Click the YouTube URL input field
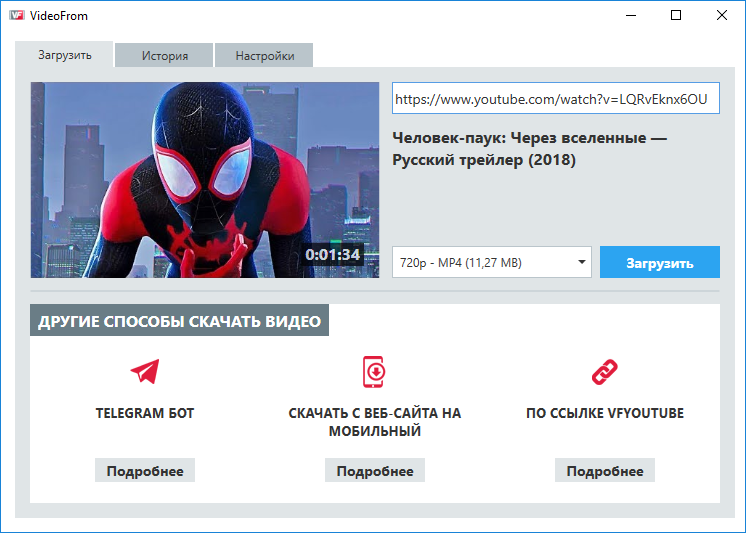This screenshot has width=746, height=533. click(556, 99)
